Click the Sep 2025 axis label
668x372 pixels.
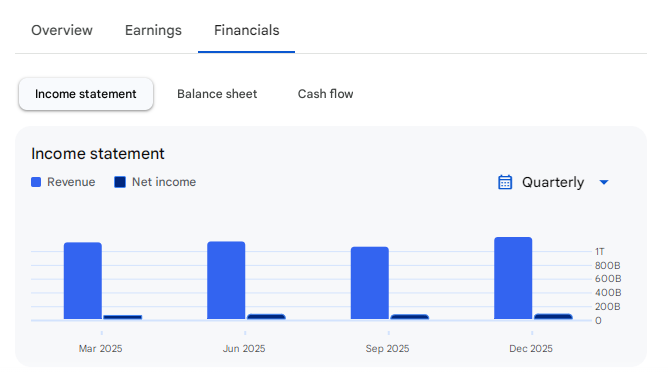tap(387, 349)
